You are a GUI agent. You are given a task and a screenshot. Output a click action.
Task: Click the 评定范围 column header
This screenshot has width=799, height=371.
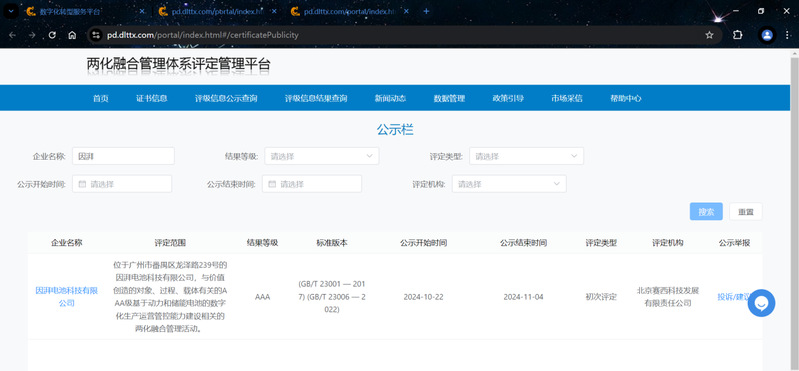click(170, 243)
